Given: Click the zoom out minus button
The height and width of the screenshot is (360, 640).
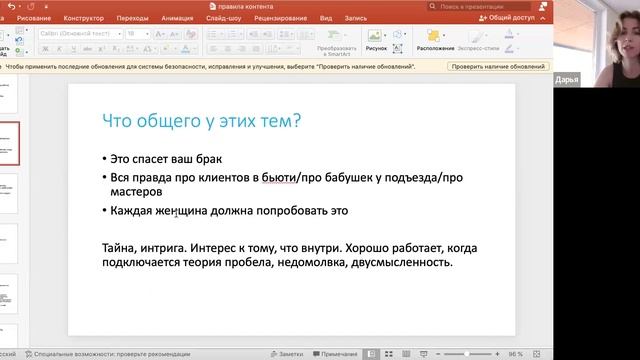Looking at the screenshot, I should coord(438,354).
